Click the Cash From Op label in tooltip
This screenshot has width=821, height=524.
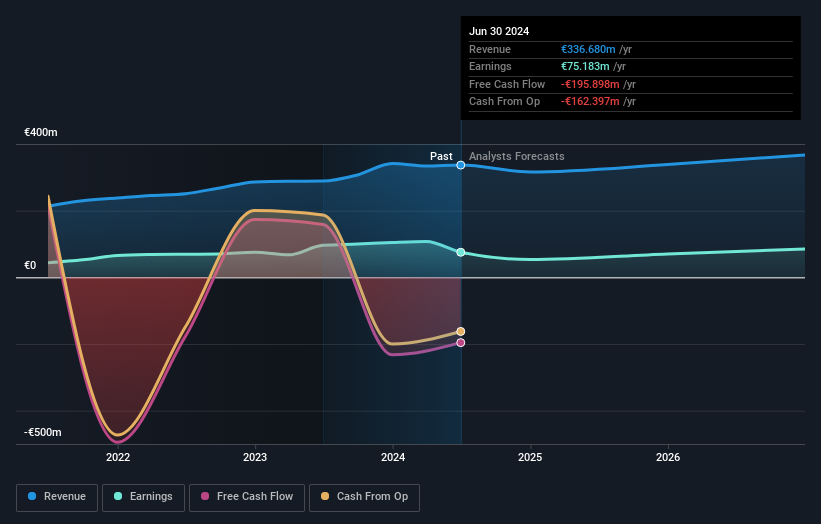coord(504,102)
